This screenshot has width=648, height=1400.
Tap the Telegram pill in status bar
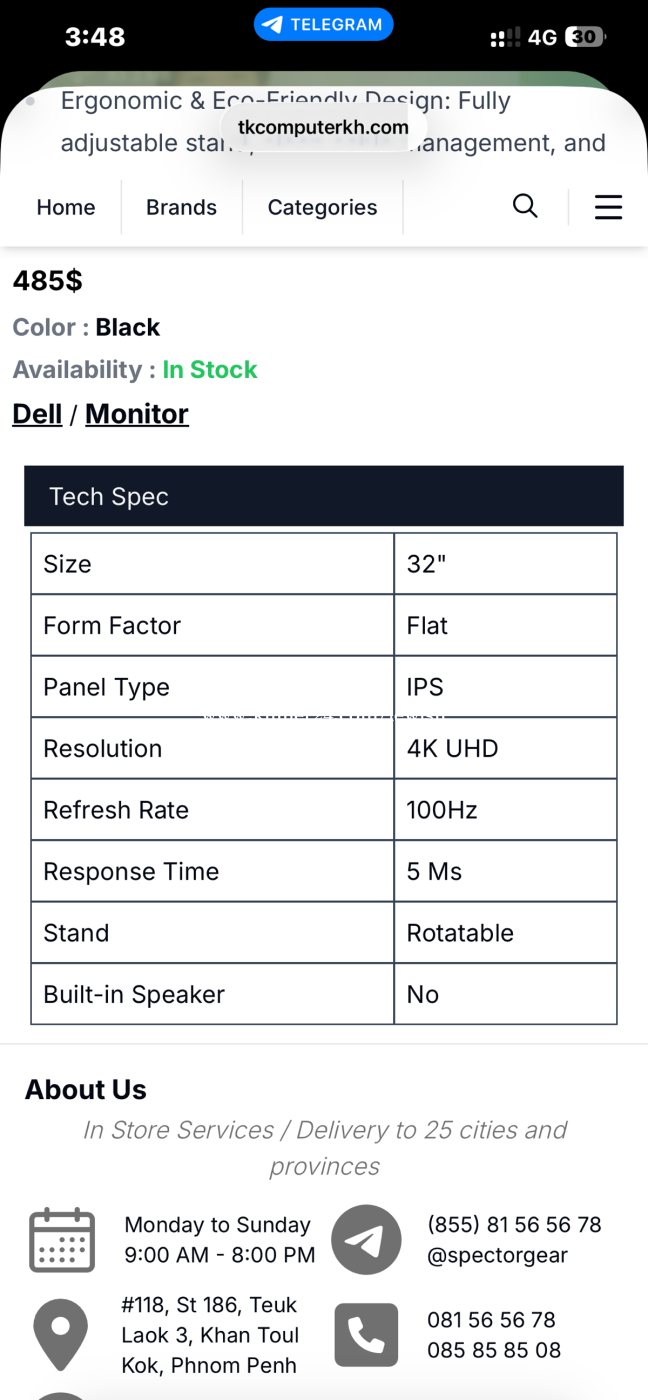323,25
